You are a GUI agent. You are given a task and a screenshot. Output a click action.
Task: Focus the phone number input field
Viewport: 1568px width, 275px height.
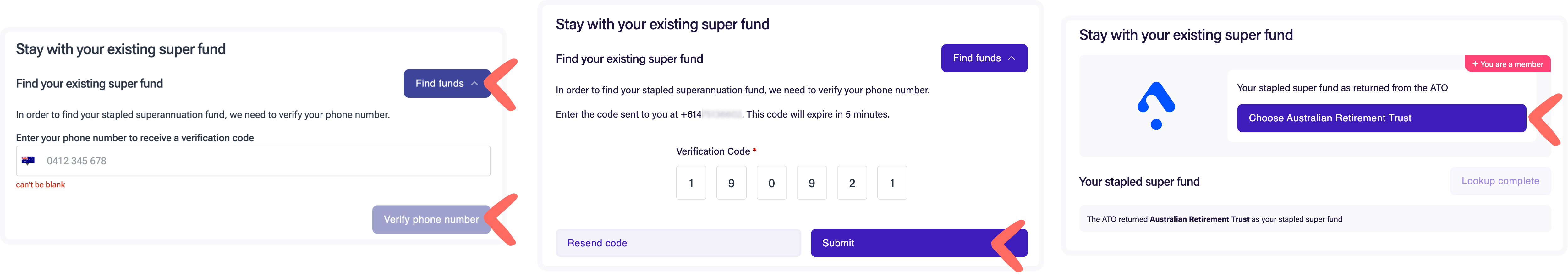[x=262, y=161]
